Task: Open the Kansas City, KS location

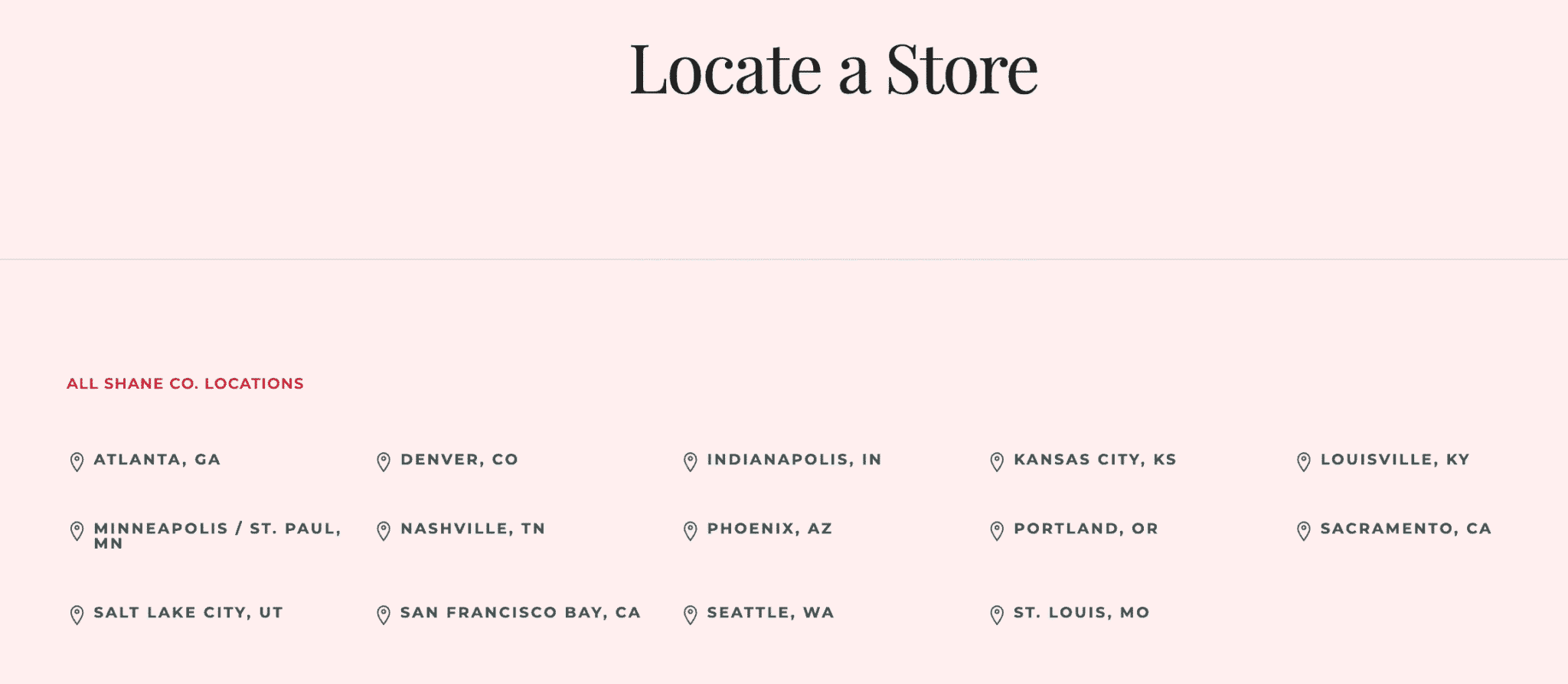Action: [1096, 460]
